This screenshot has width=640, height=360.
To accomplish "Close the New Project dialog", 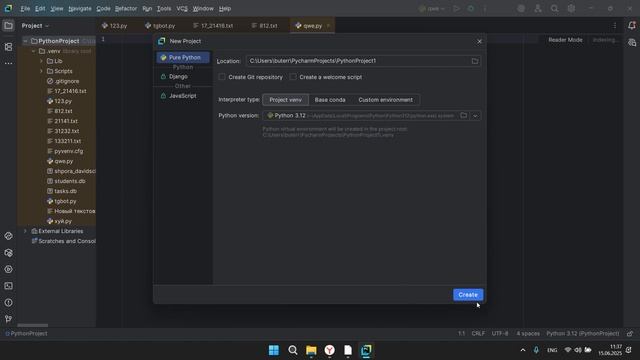I will point(480,41).
